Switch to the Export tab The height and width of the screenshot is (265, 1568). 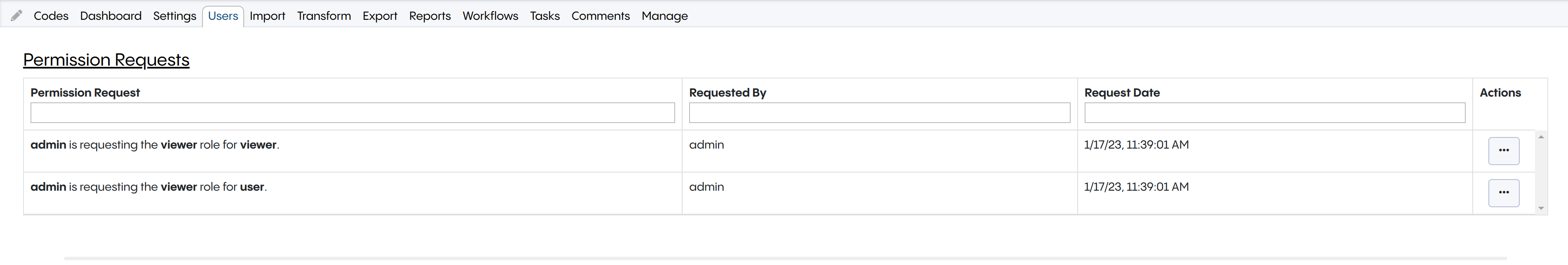click(379, 16)
